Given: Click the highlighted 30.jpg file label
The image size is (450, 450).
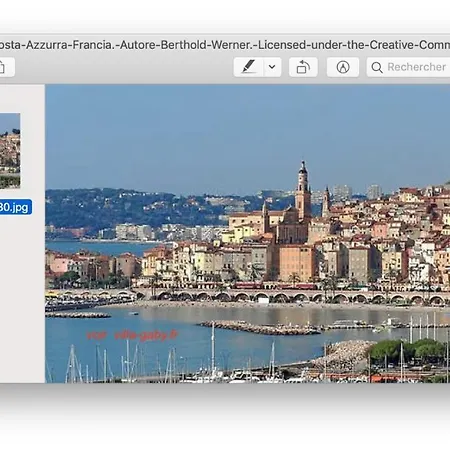Looking at the screenshot, I should pos(16,207).
